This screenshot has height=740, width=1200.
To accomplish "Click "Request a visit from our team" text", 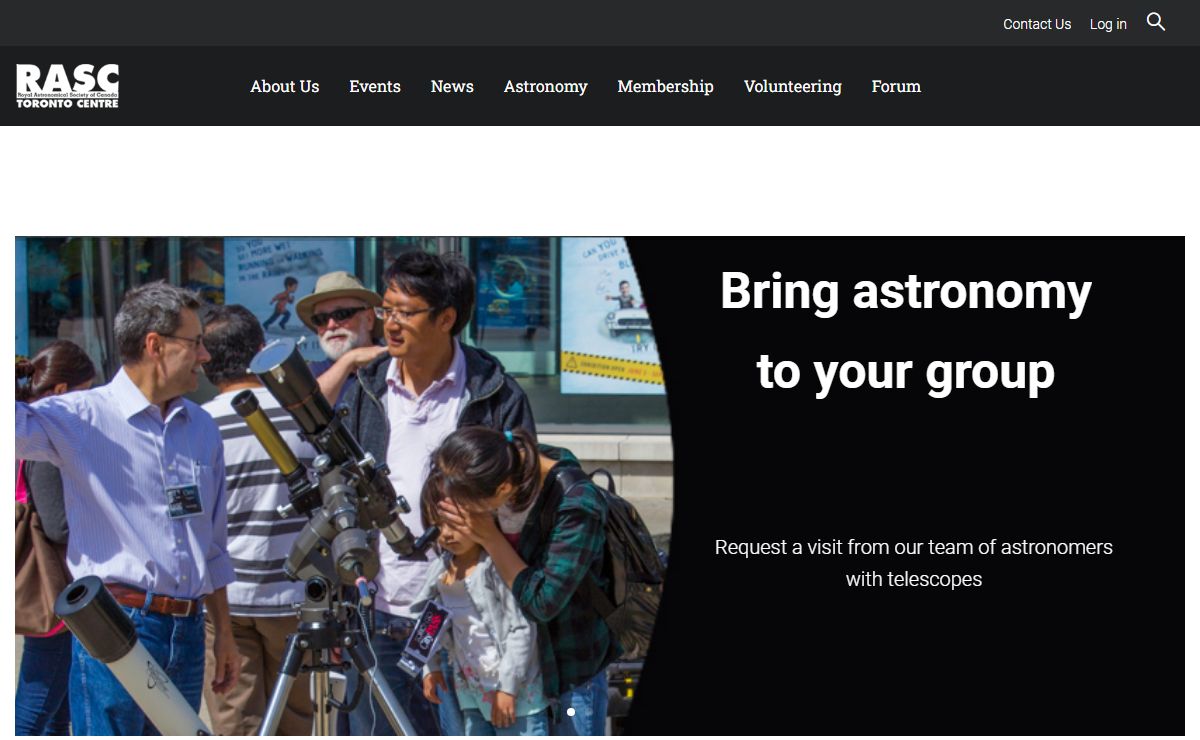I will [914, 563].
